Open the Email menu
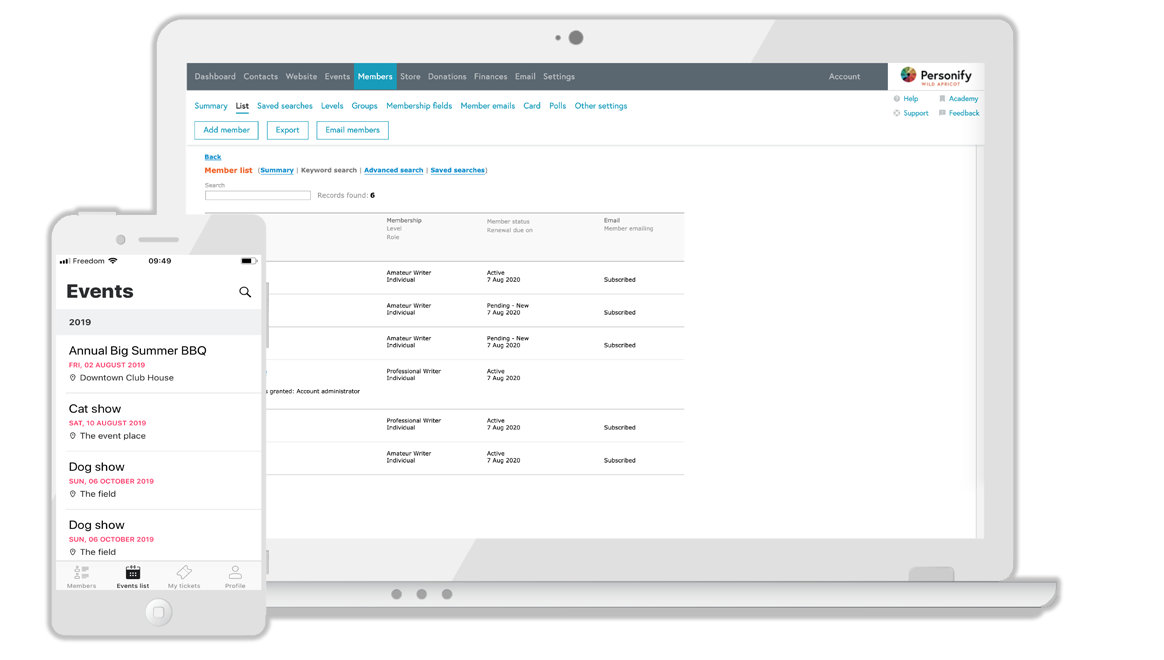 pos(526,76)
